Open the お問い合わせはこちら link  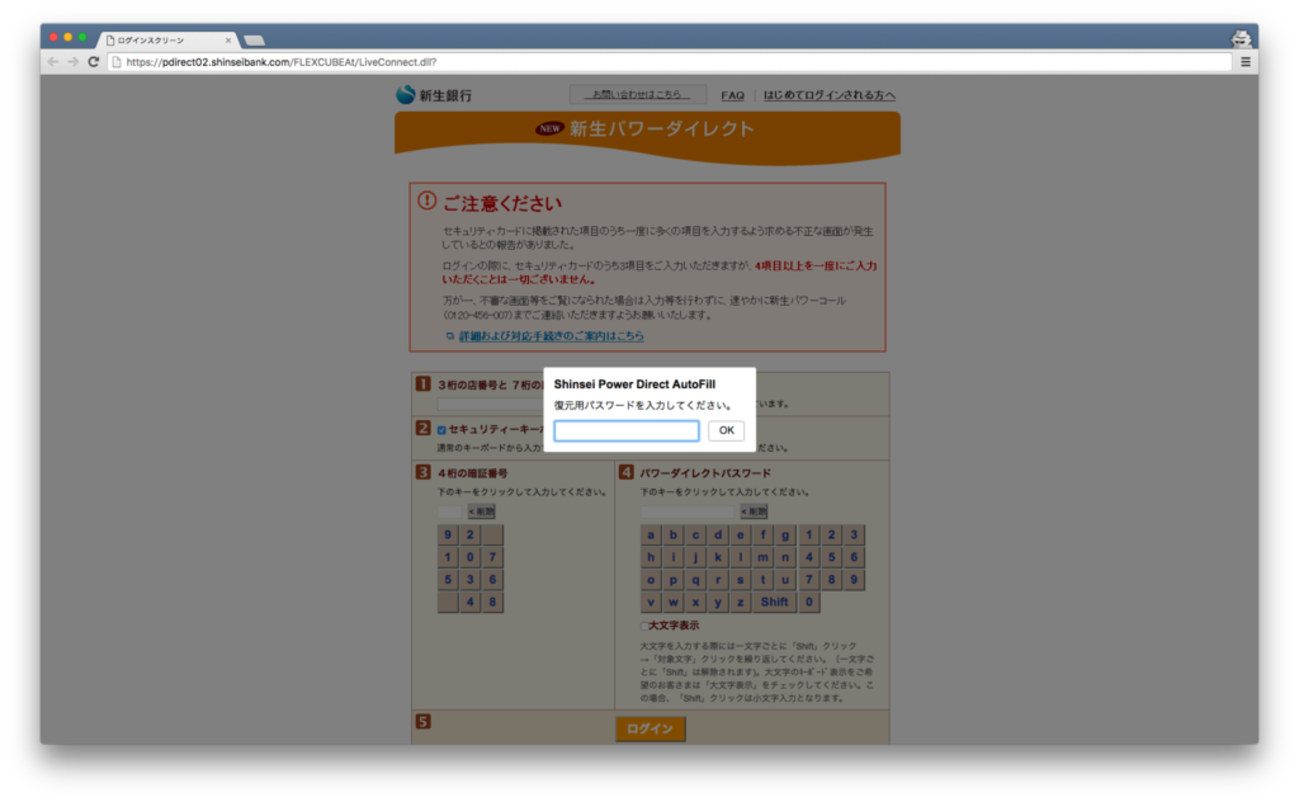click(x=638, y=95)
